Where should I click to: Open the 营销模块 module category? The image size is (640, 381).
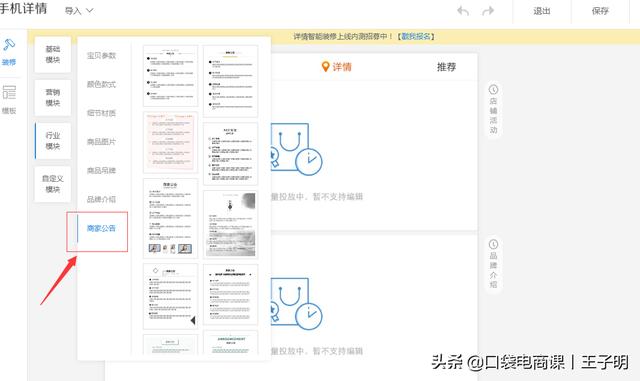(53, 98)
